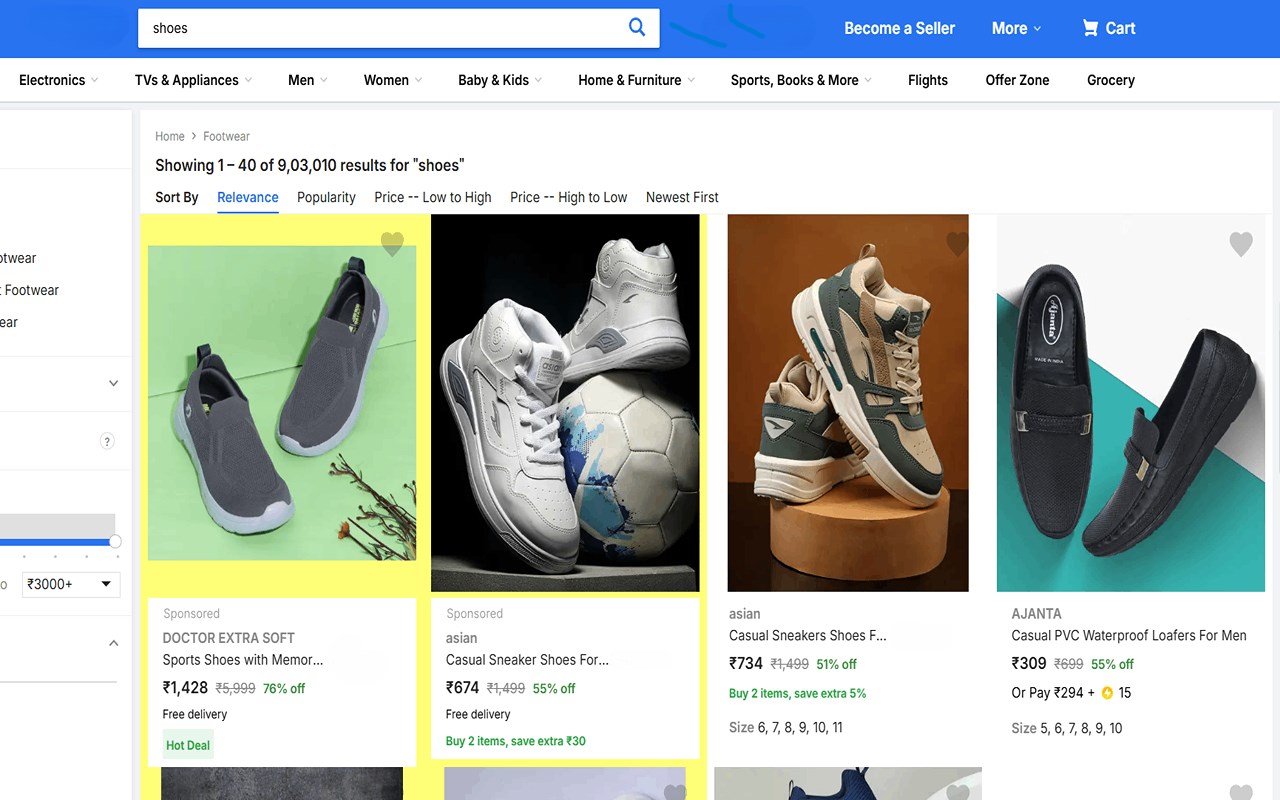Open the black Ajanta loafers image
The width and height of the screenshot is (1280, 800).
[x=1131, y=403]
